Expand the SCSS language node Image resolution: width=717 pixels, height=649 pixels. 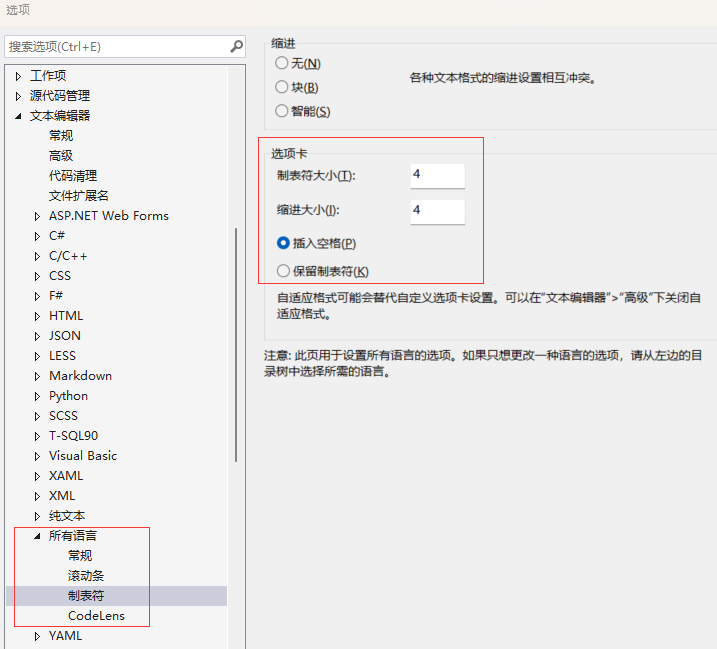pyautogui.click(x=37, y=416)
